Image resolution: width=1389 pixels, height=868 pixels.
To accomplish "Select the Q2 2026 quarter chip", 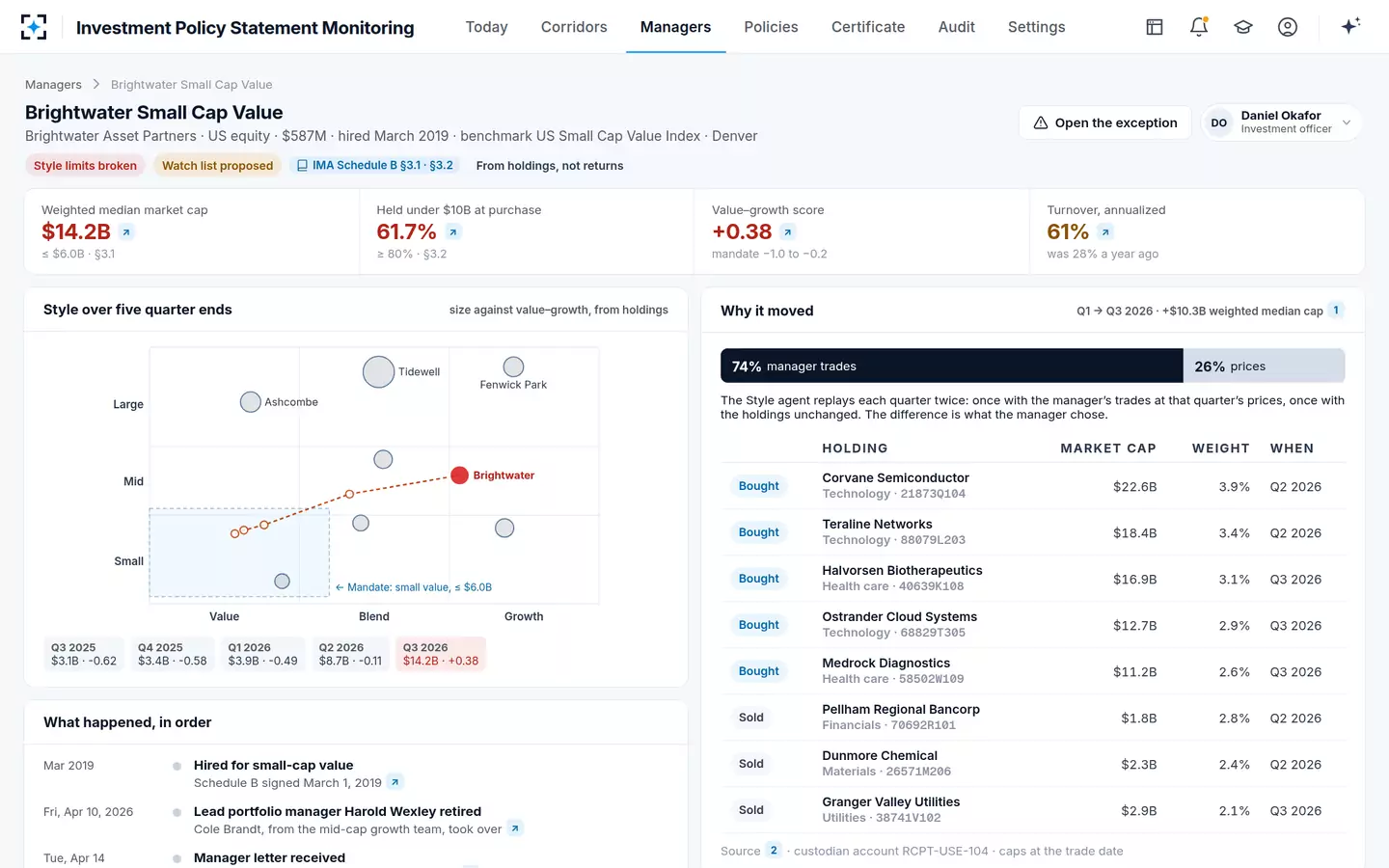I will 350,654.
